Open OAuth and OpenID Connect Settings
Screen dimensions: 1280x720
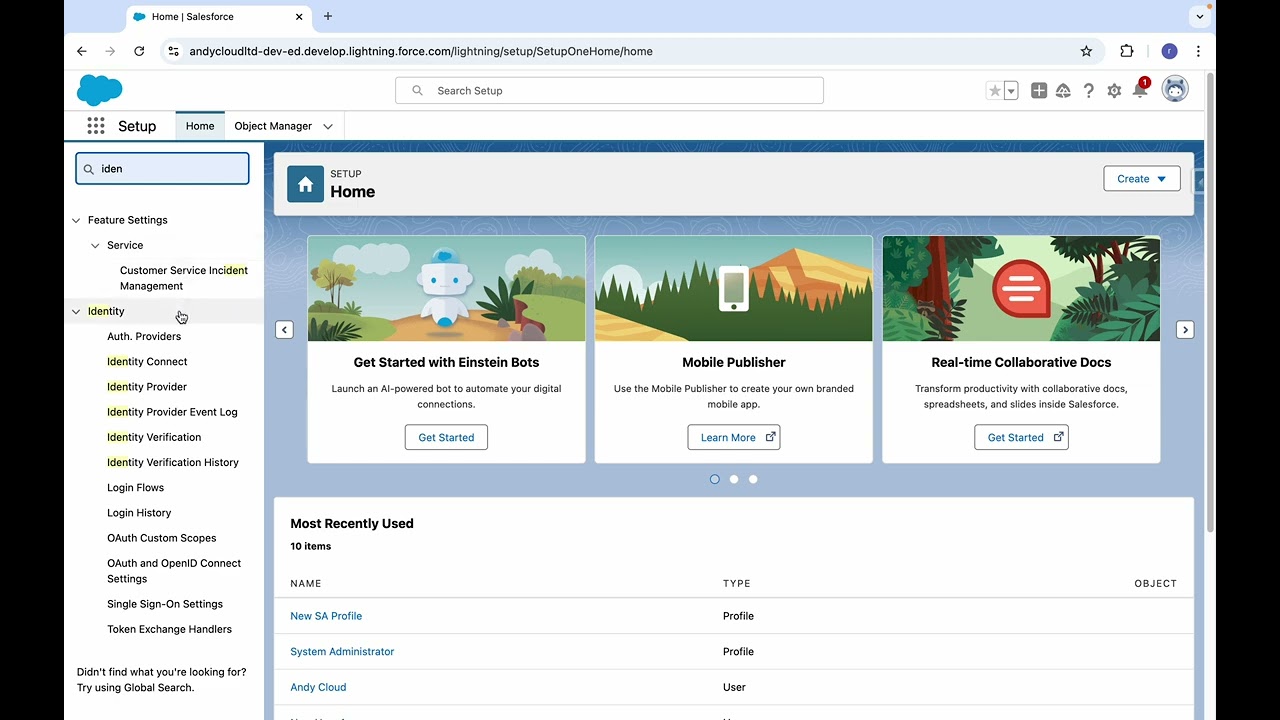(174, 571)
